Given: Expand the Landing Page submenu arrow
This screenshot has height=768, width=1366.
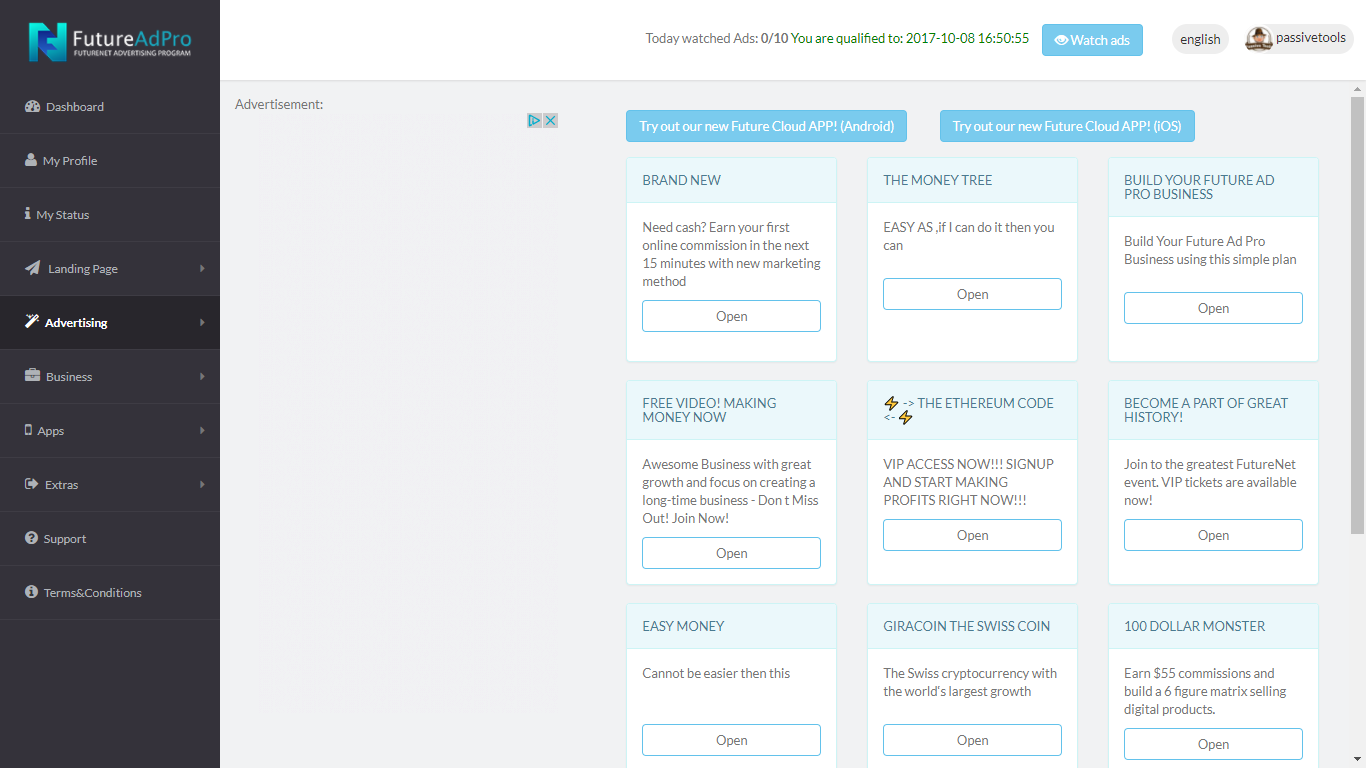Looking at the screenshot, I should tap(202, 268).
